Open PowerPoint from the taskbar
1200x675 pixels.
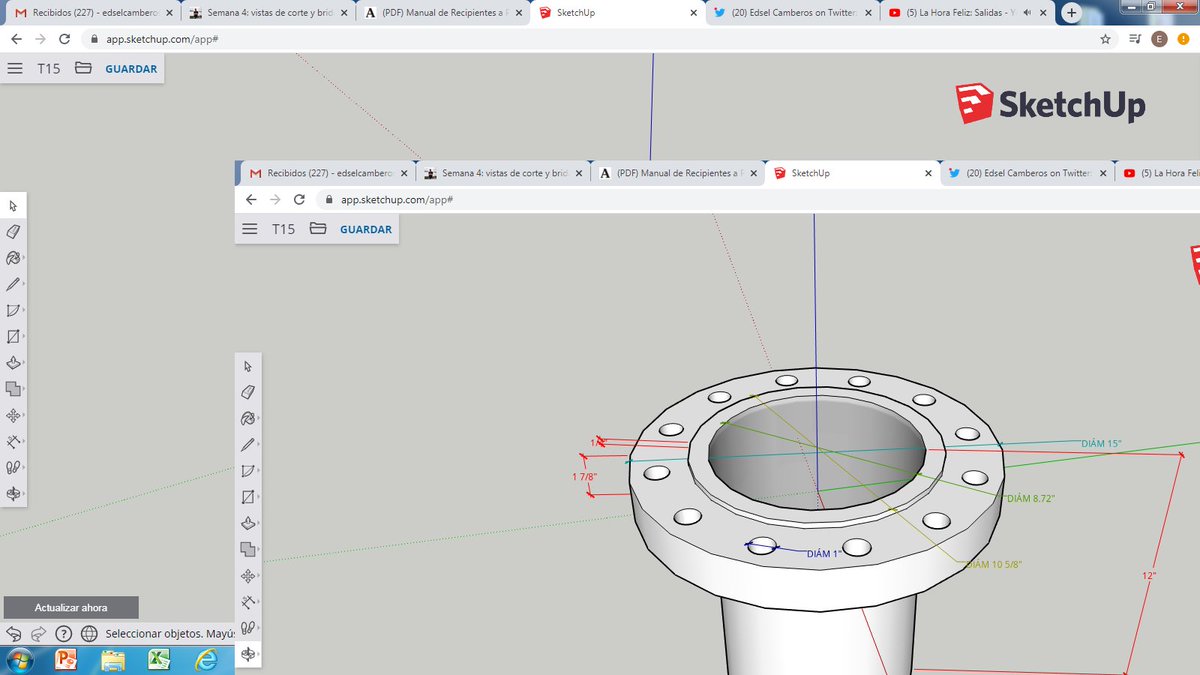67,660
